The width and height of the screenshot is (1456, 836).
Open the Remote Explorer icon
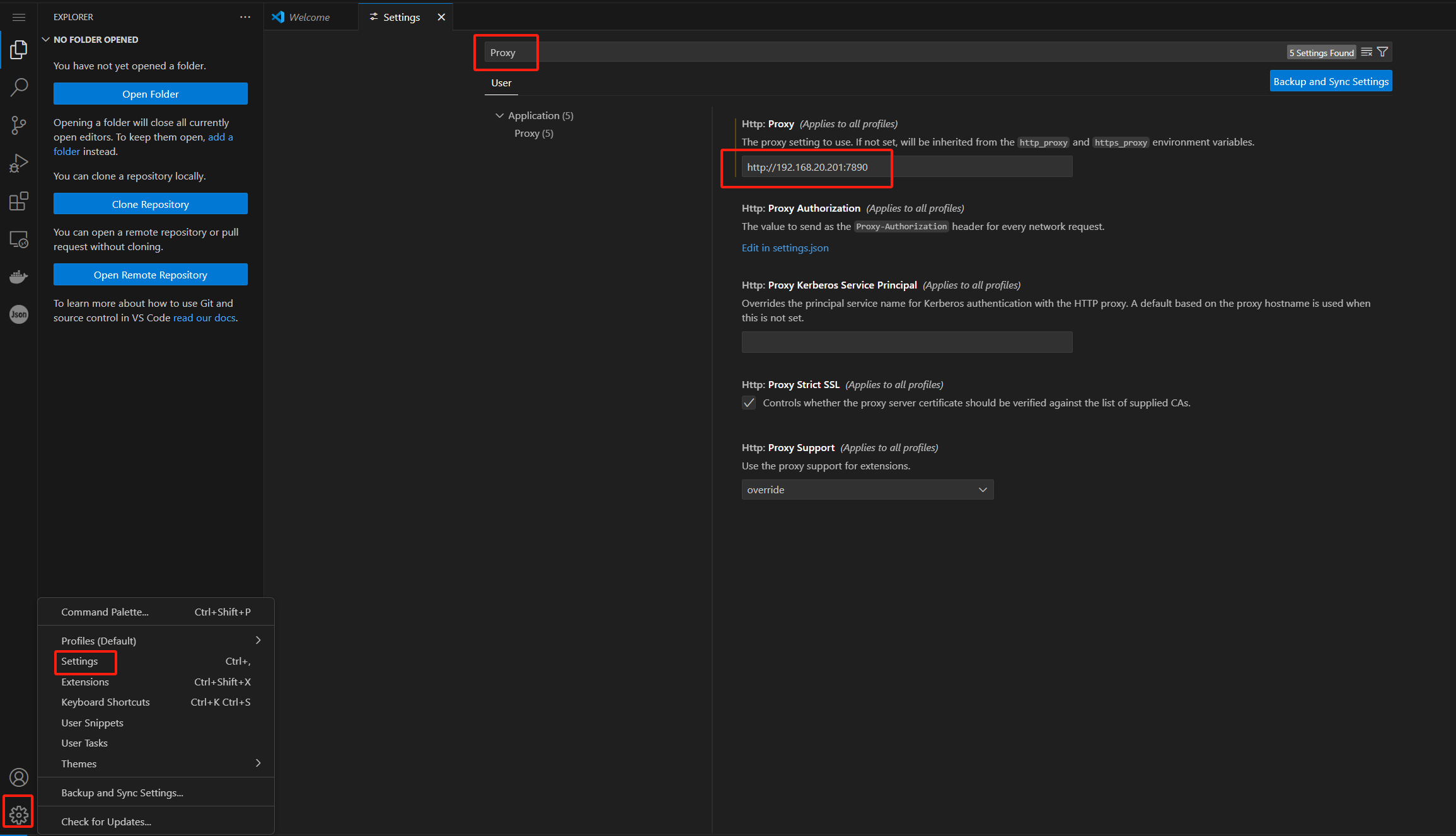click(19, 239)
